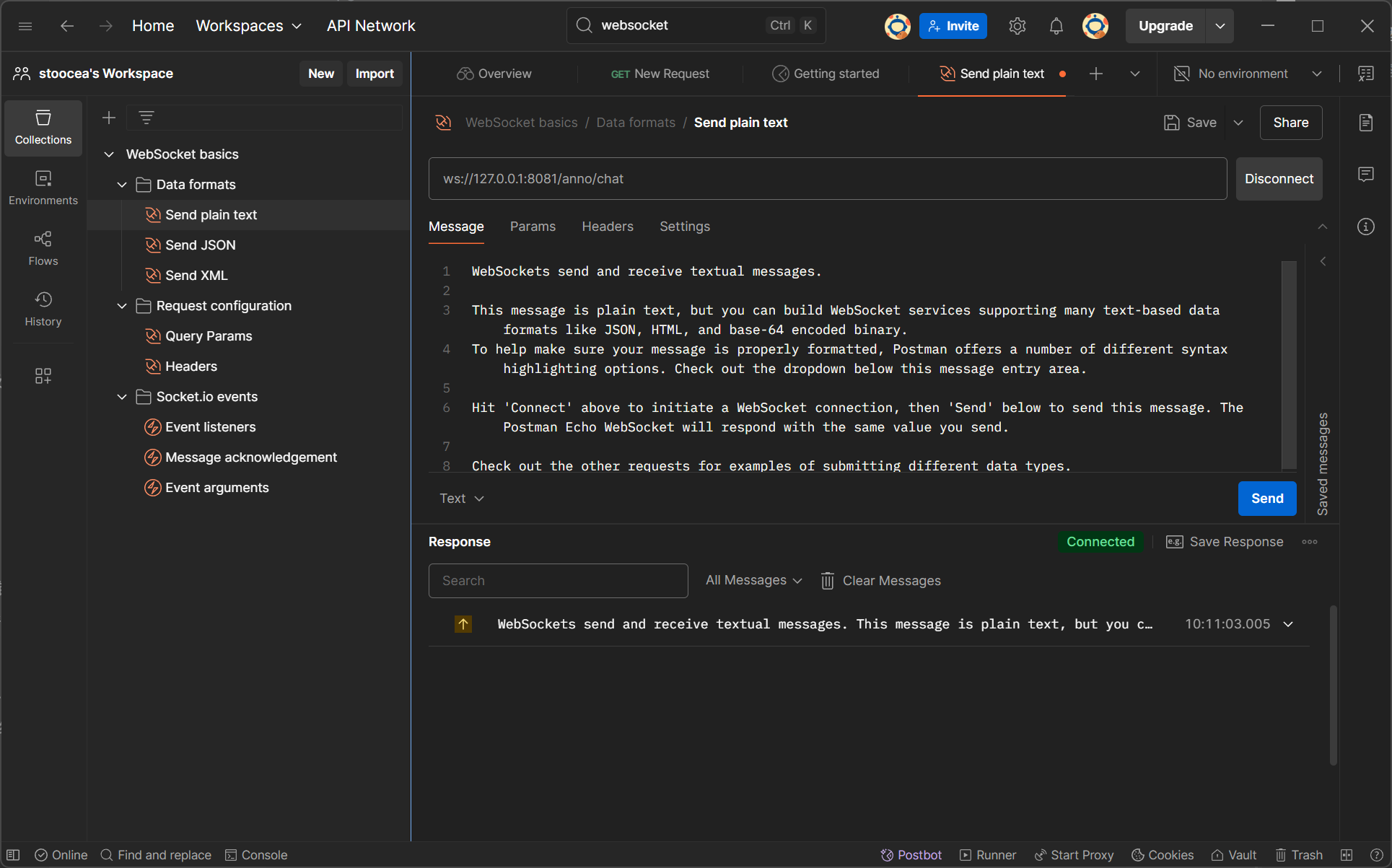Click the message editor vertical scrollbar
The image size is (1392, 868).
coord(1289,364)
